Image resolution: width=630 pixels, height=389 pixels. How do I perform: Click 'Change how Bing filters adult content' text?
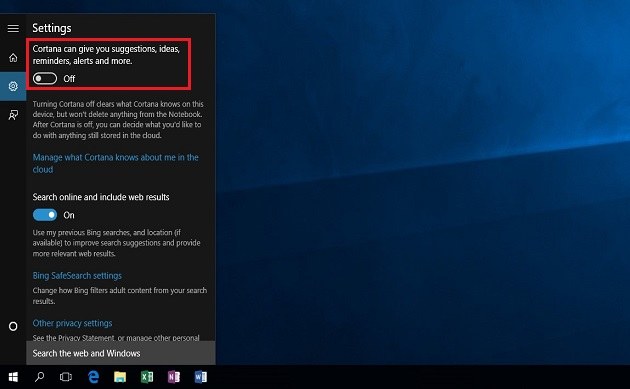coord(120,295)
